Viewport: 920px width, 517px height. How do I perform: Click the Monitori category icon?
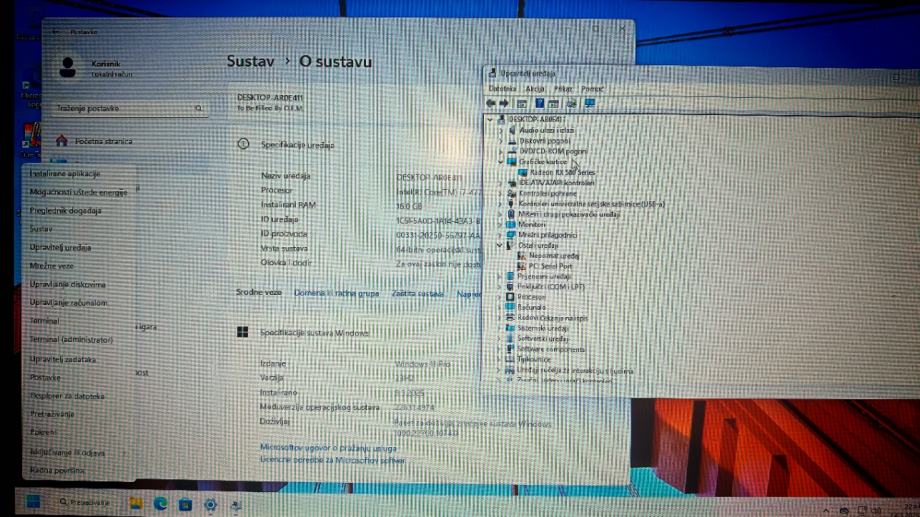tap(511, 225)
